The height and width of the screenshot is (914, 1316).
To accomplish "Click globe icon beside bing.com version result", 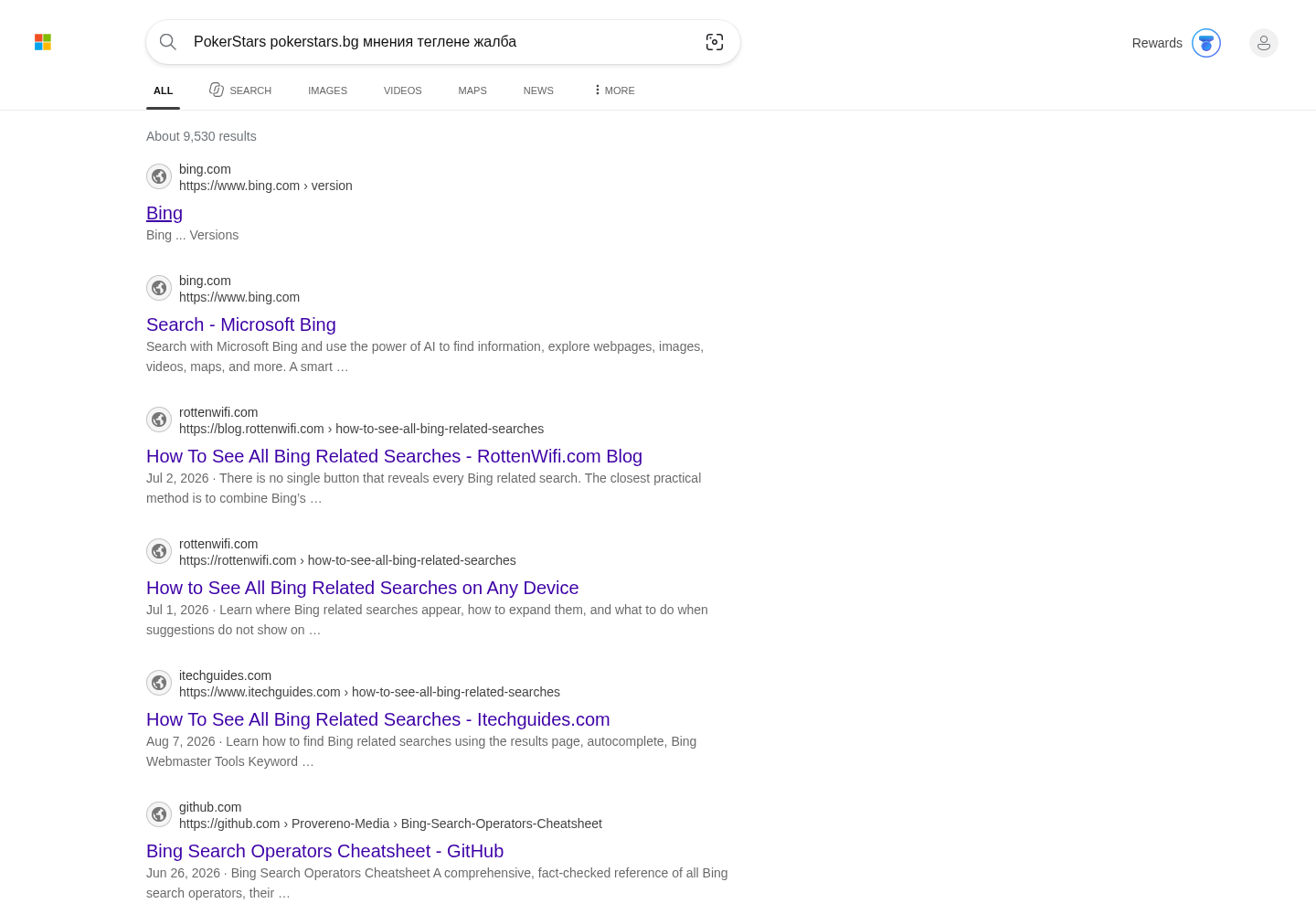I will coord(159,176).
